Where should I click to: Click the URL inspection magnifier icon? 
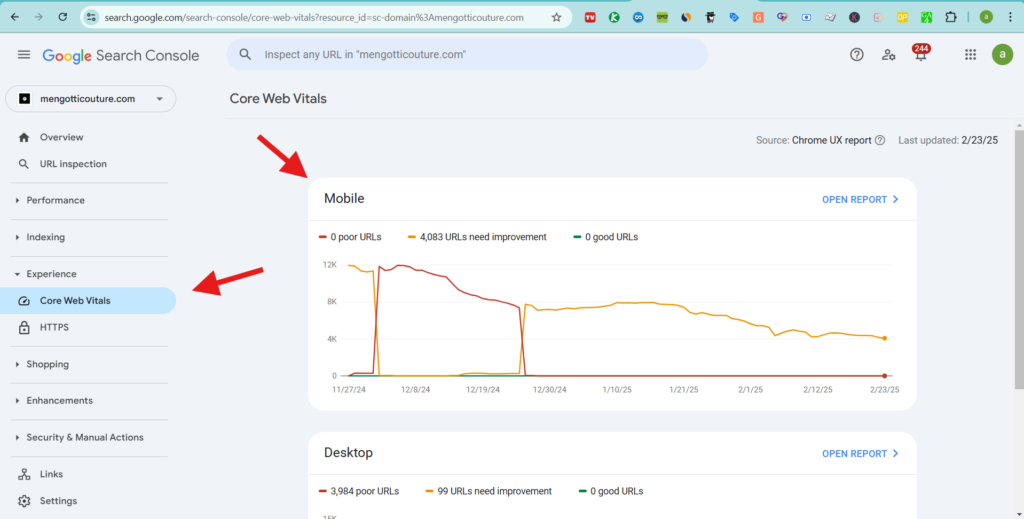pos(24,164)
